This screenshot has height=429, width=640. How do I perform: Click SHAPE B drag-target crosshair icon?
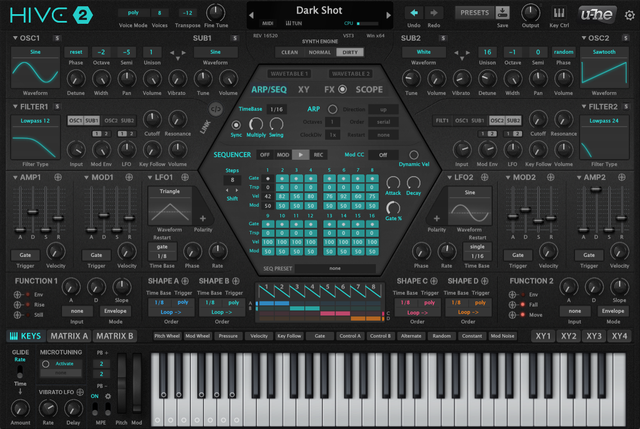pyautogui.click(x=236, y=281)
